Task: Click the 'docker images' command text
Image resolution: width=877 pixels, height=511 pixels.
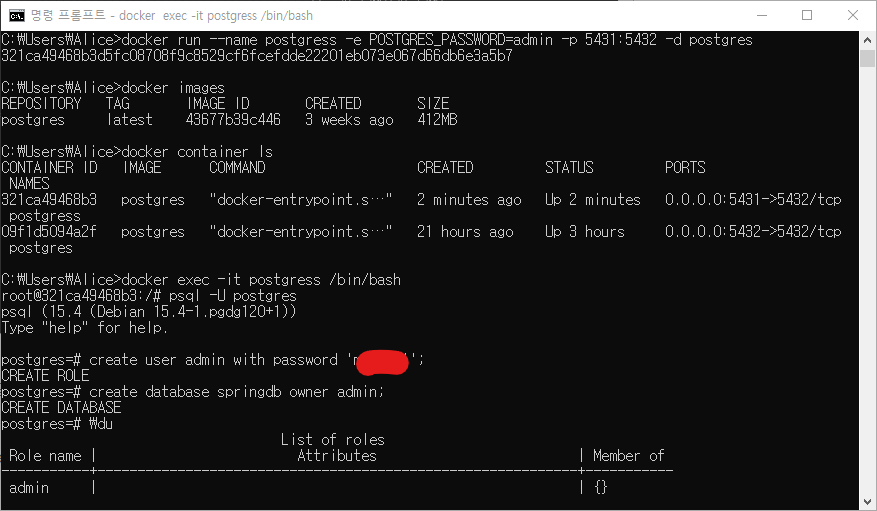Action: click(173, 88)
